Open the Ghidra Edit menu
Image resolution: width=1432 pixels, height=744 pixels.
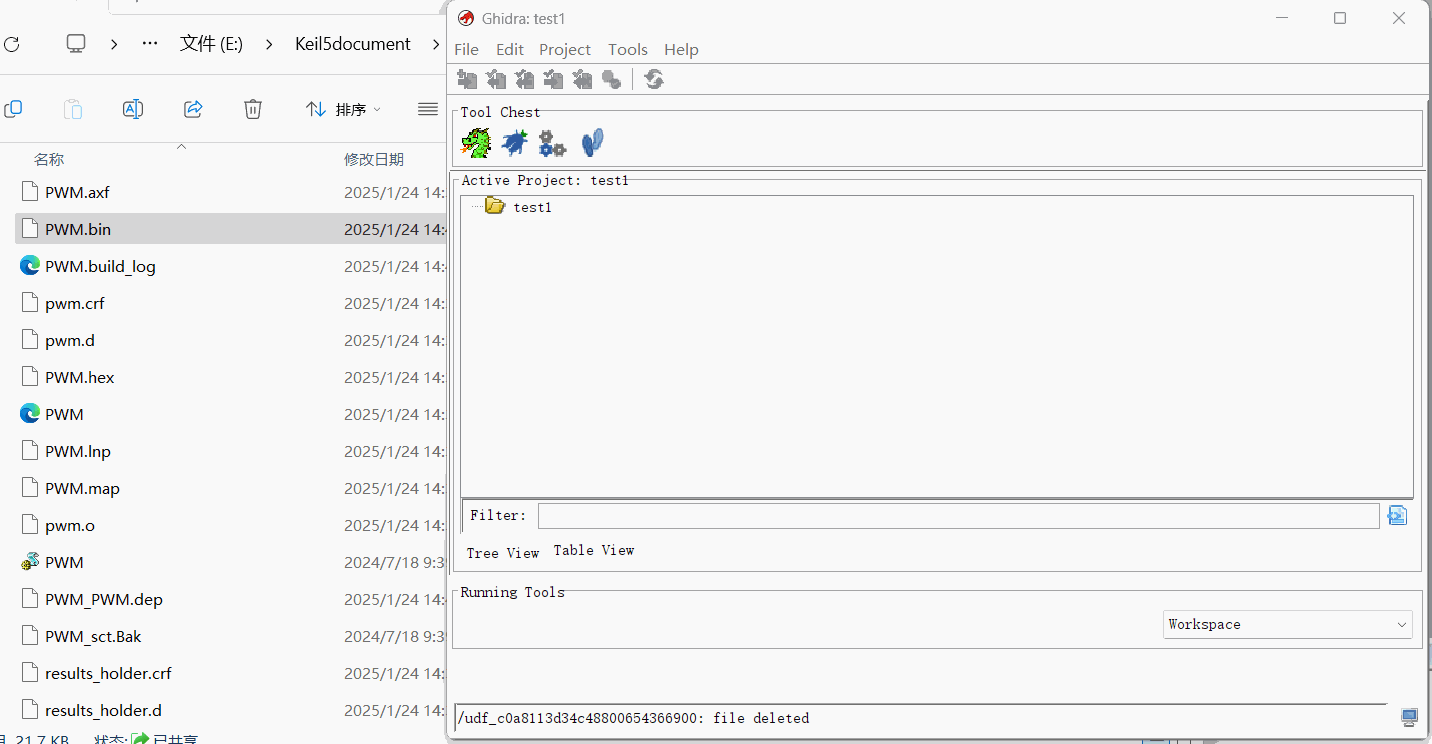[510, 49]
